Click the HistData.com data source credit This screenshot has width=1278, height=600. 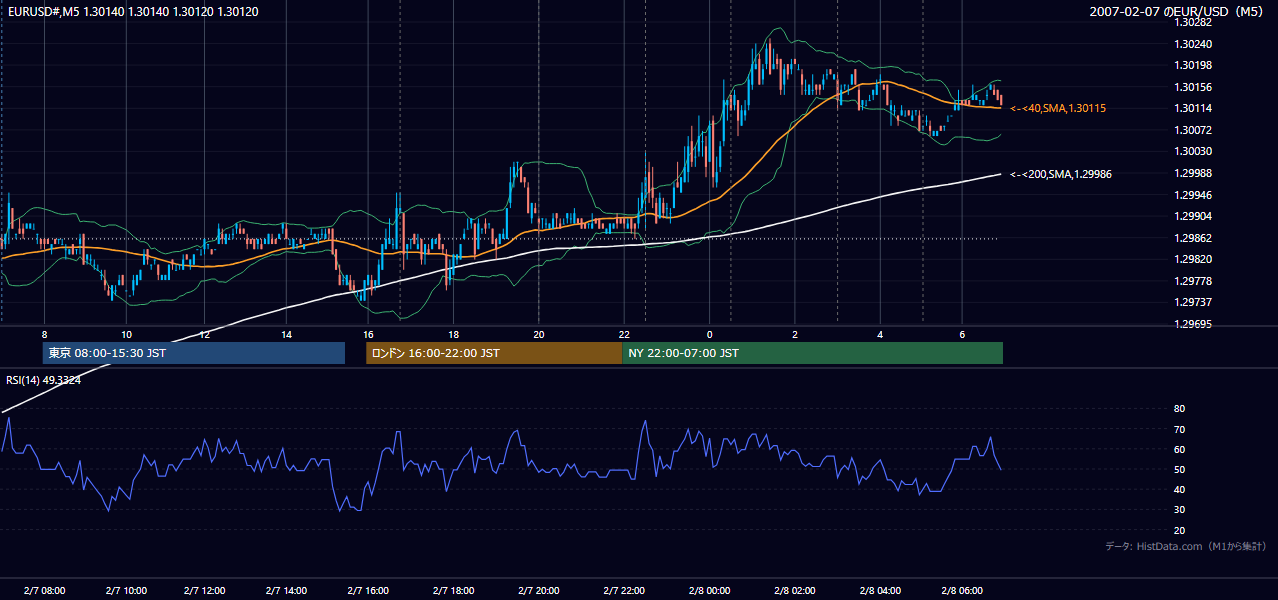[1186, 546]
